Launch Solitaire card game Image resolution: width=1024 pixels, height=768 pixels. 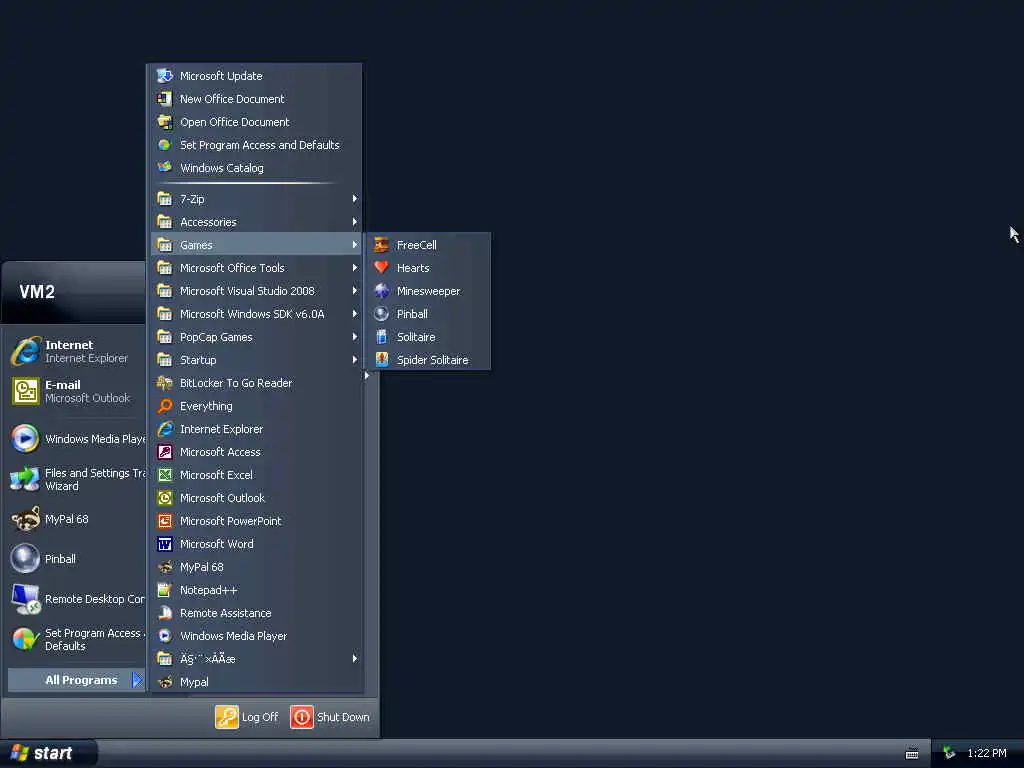[x=428, y=337]
